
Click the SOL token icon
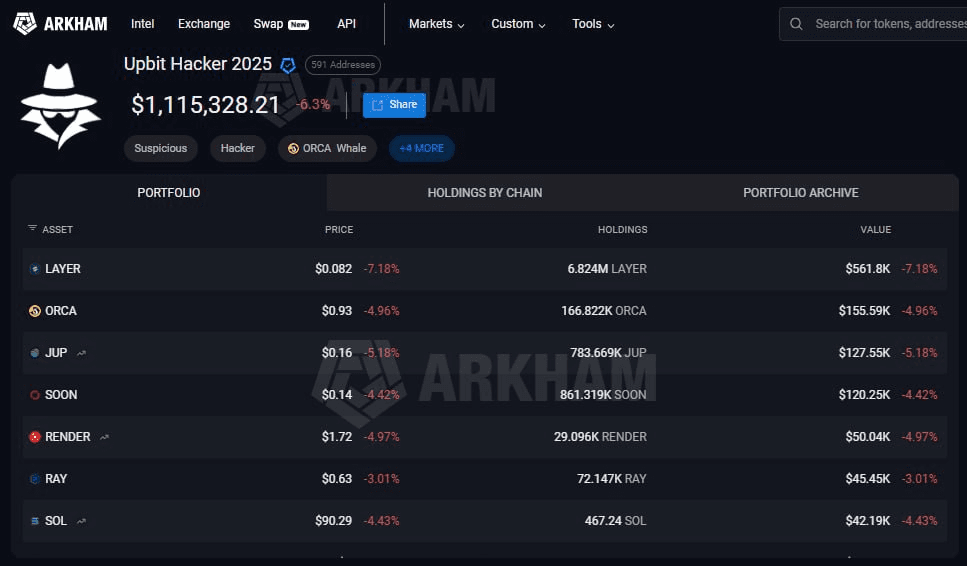tap(35, 521)
